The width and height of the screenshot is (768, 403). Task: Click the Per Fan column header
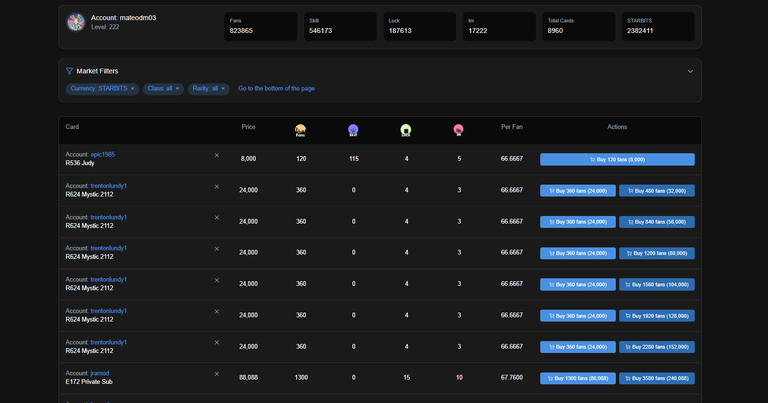point(512,127)
